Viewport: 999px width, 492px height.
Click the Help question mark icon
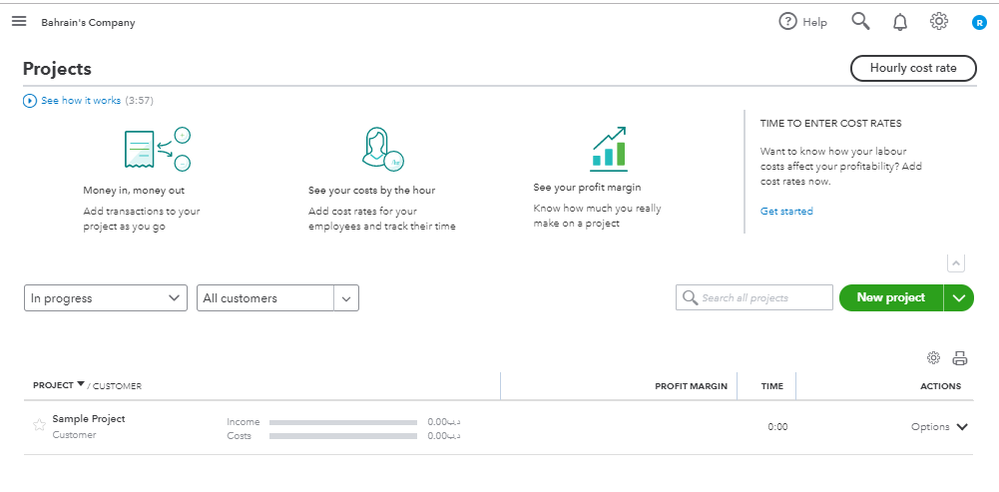[x=788, y=22]
